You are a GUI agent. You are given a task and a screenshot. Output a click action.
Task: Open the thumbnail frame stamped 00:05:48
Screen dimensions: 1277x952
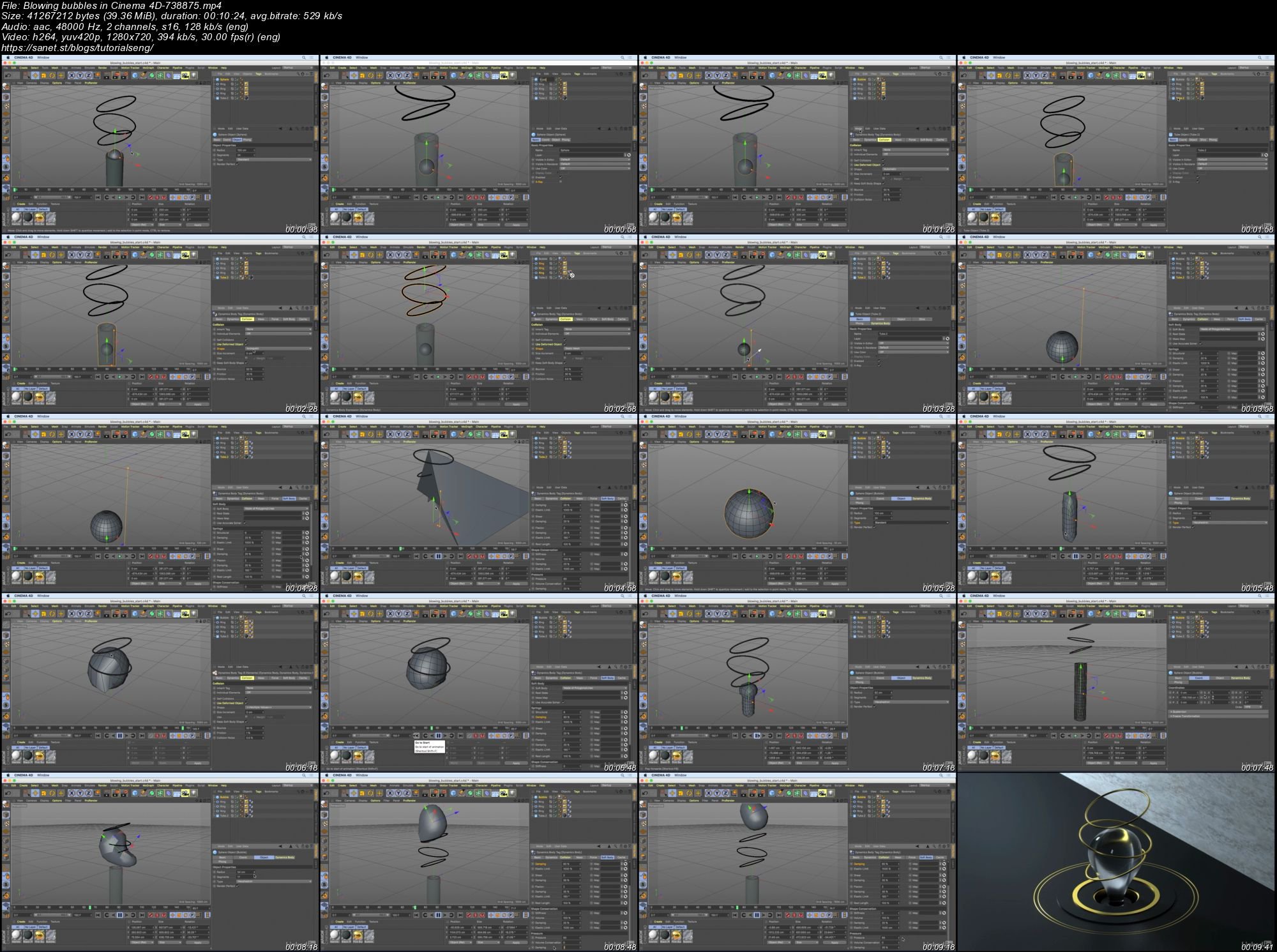point(1117,503)
